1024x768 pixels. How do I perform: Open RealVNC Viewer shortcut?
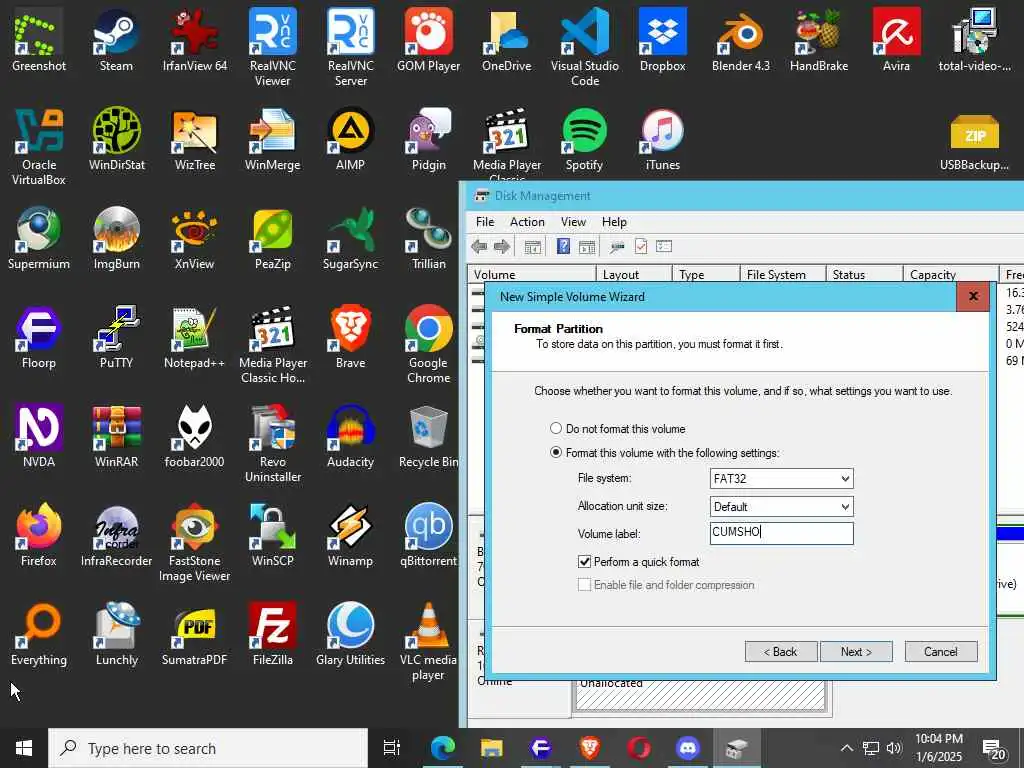click(272, 48)
